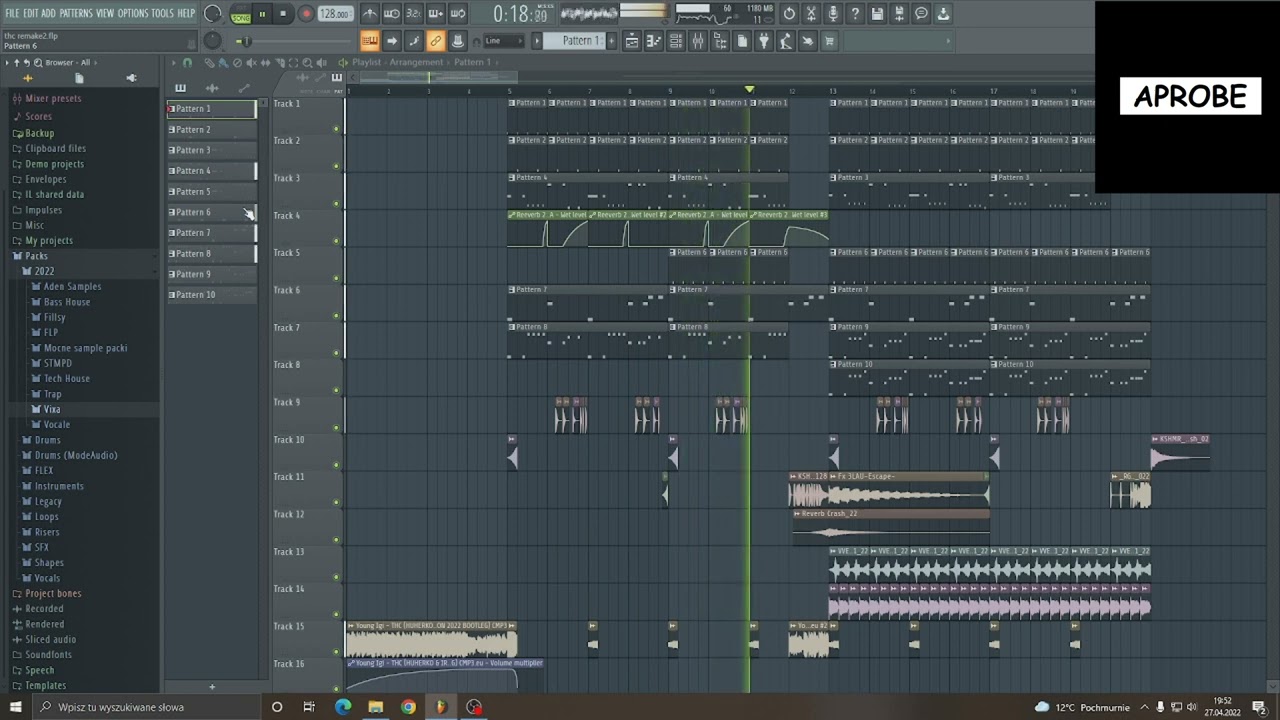This screenshot has width=1280, height=720.
Task: Open the Browser - All dropdown
Action: (x=67, y=62)
